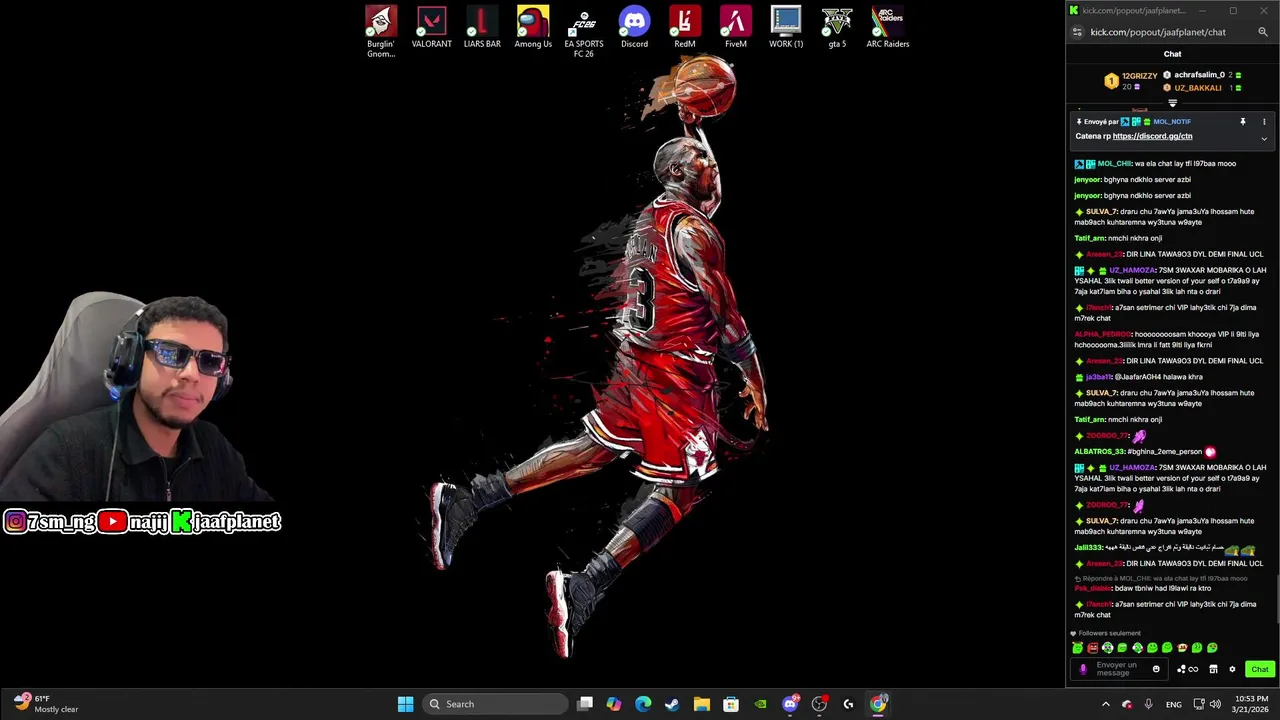Image resolution: width=1280 pixels, height=720 pixels.
Task: Open Logitech G HUB in taskbar
Action: click(848, 704)
